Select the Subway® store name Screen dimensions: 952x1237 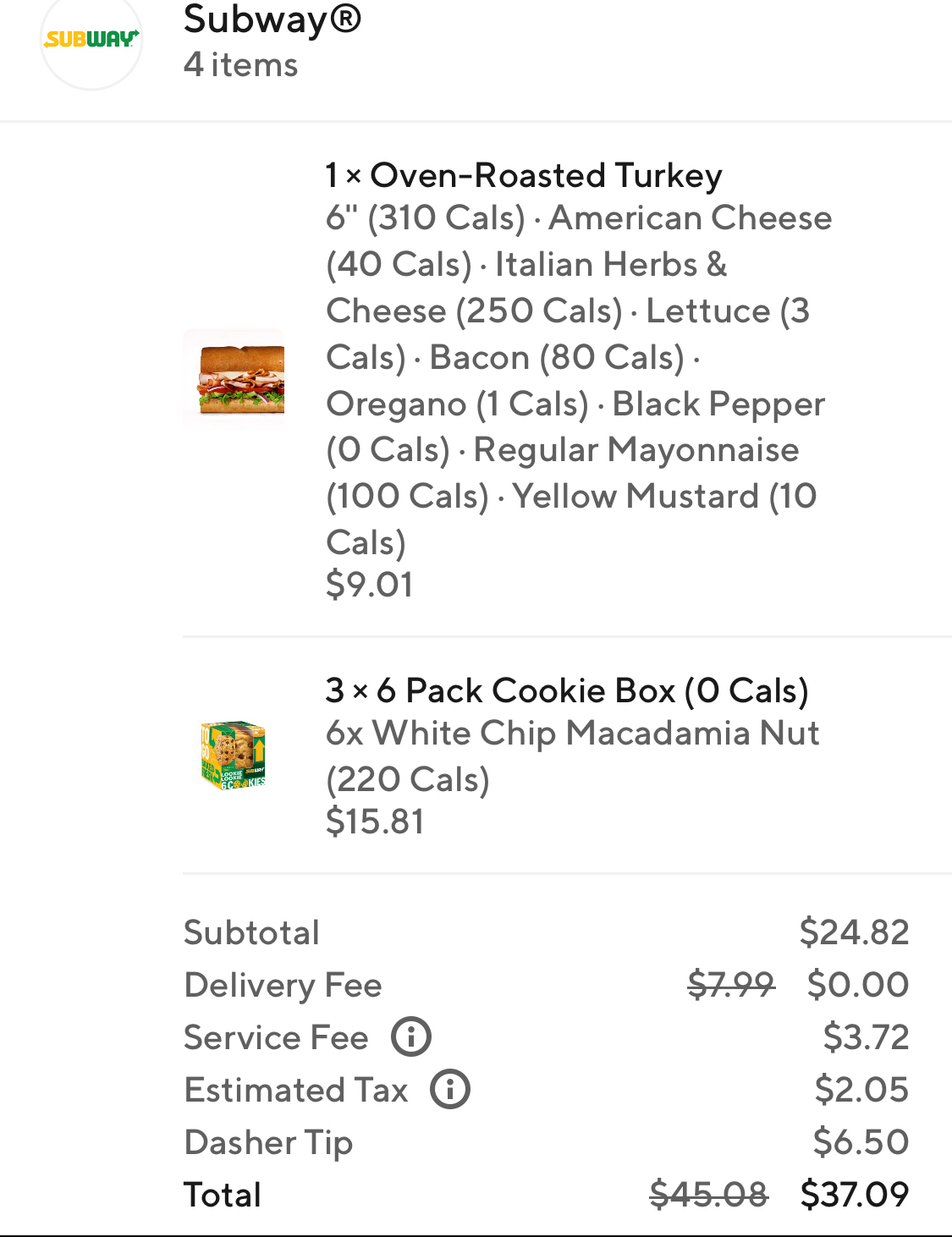(272, 19)
